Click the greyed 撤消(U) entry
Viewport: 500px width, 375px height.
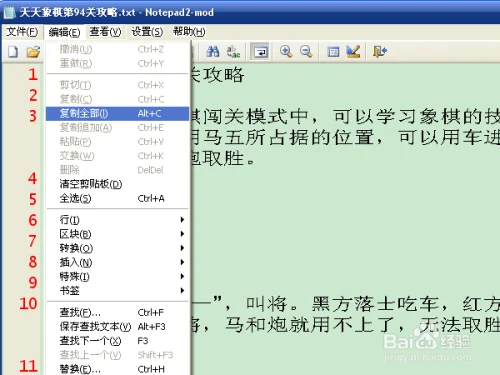pos(117,49)
